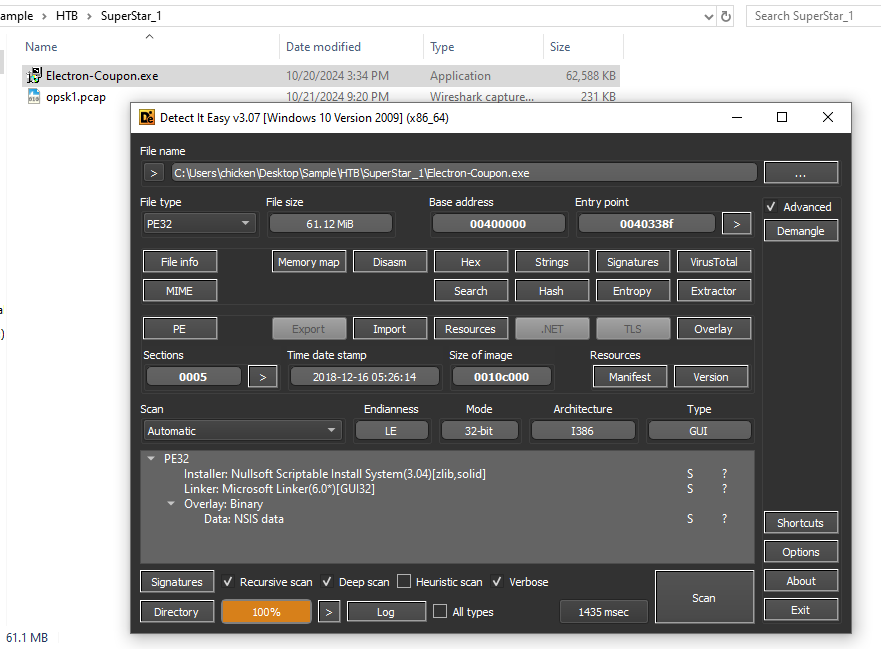Collapse the Overlay: Binary tree node
Screen dimensions: 881x649
click(171, 504)
